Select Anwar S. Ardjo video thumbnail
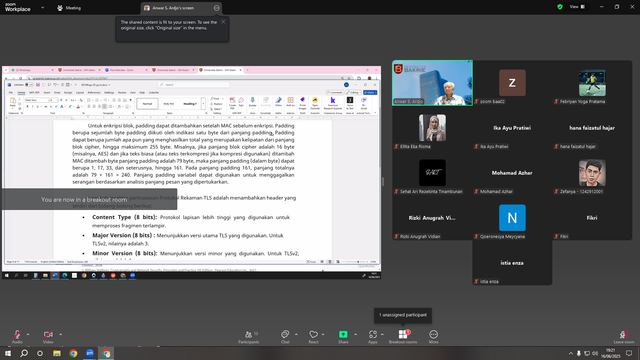The image size is (640, 360). pyautogui.click(x=432, y=83)
